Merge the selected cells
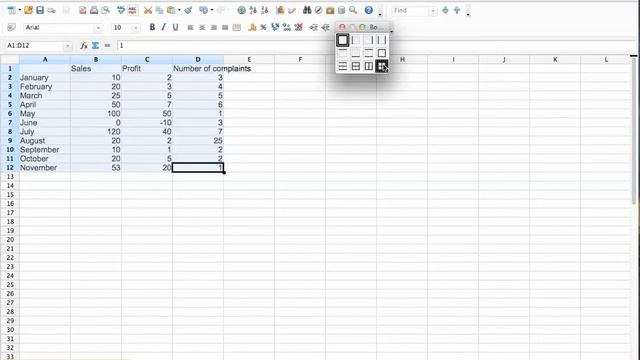 click(x=236, y=27)
